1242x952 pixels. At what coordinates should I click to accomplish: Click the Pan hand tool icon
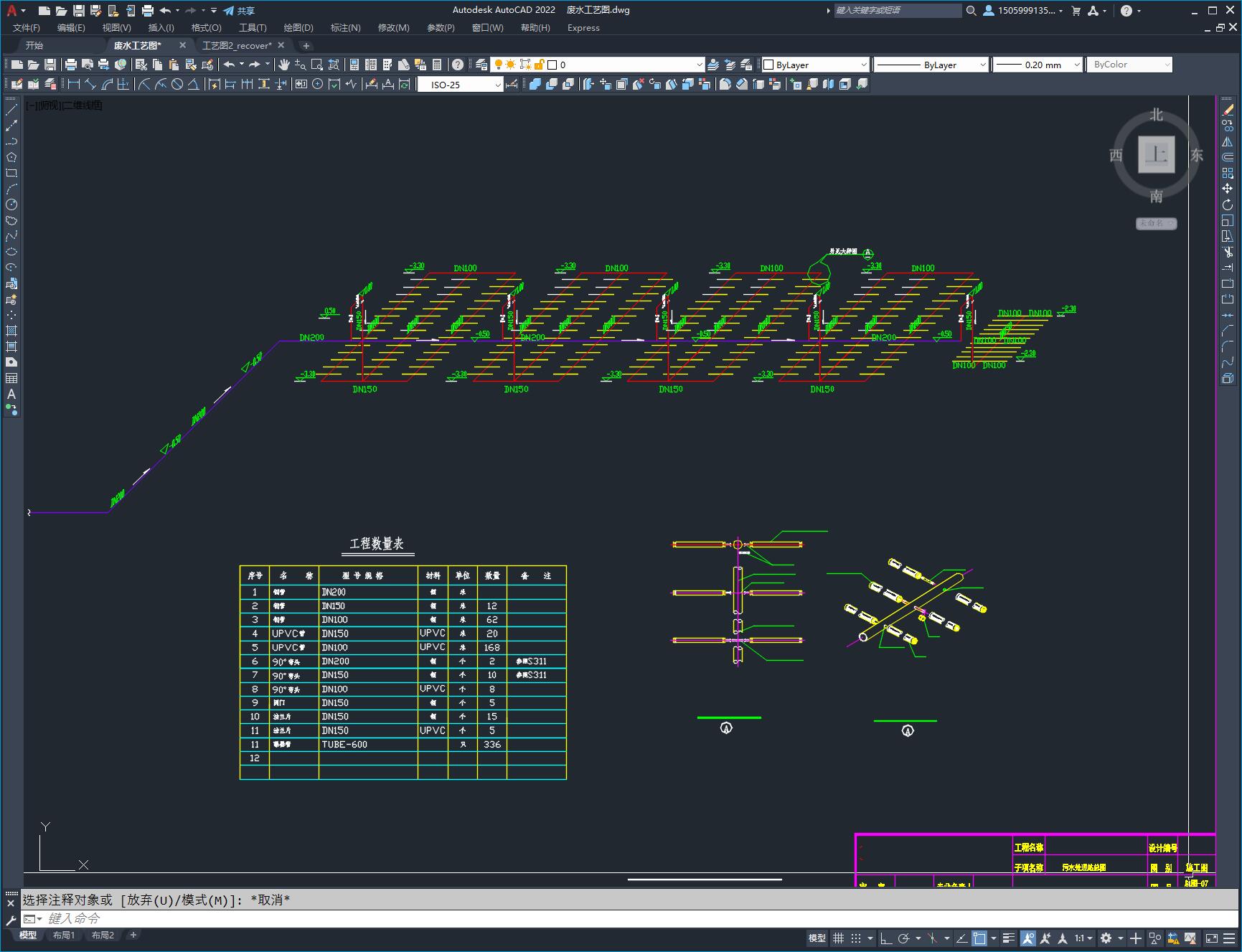click(284, 65)
